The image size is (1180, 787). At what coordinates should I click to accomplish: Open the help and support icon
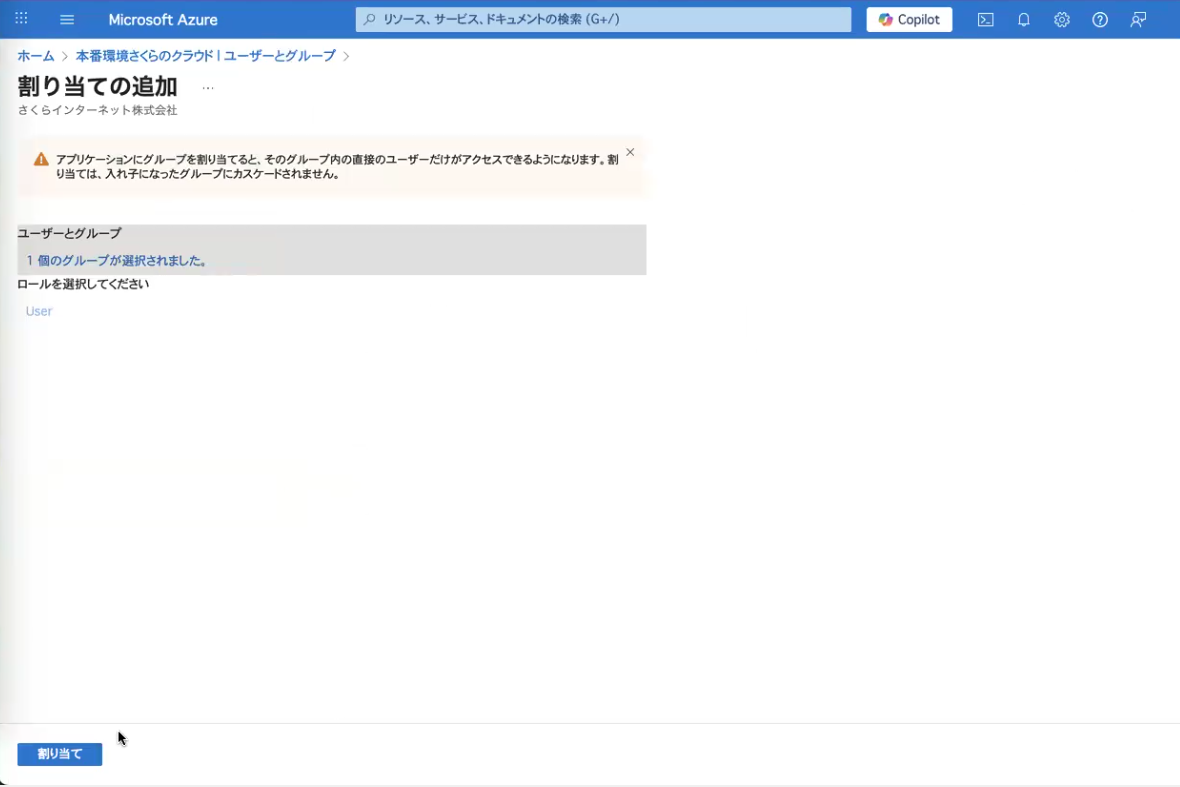(1100, 20)
